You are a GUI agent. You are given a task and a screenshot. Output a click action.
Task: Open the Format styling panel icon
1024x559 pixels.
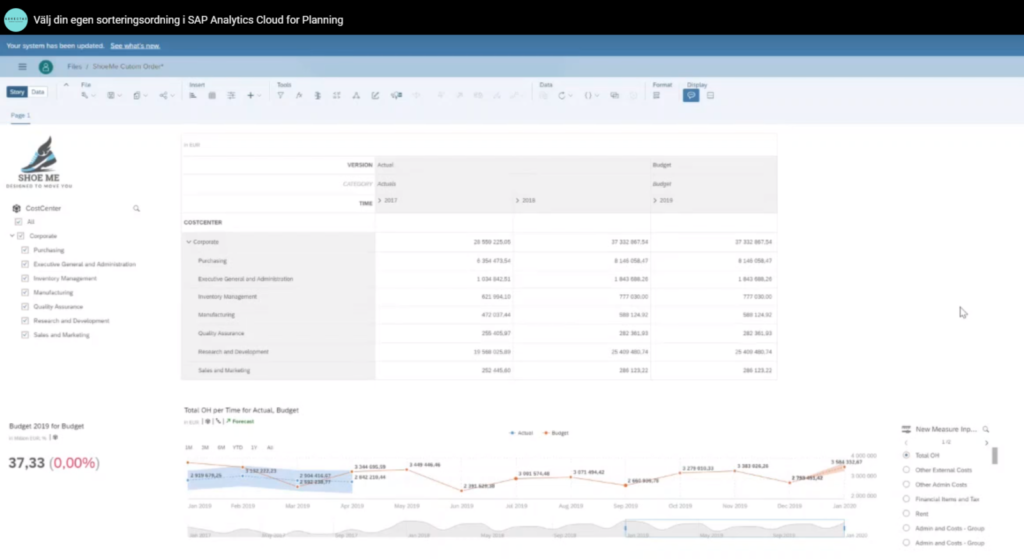[656, 95]
